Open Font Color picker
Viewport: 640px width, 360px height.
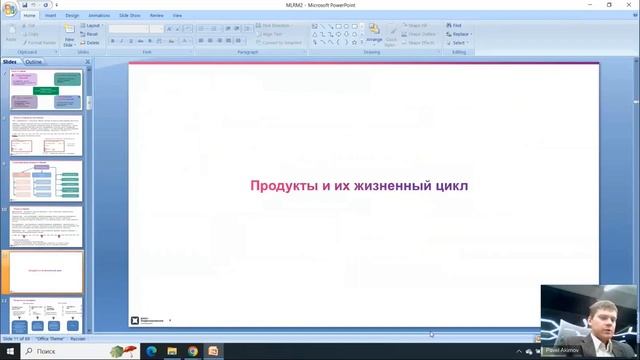[186, 41]
